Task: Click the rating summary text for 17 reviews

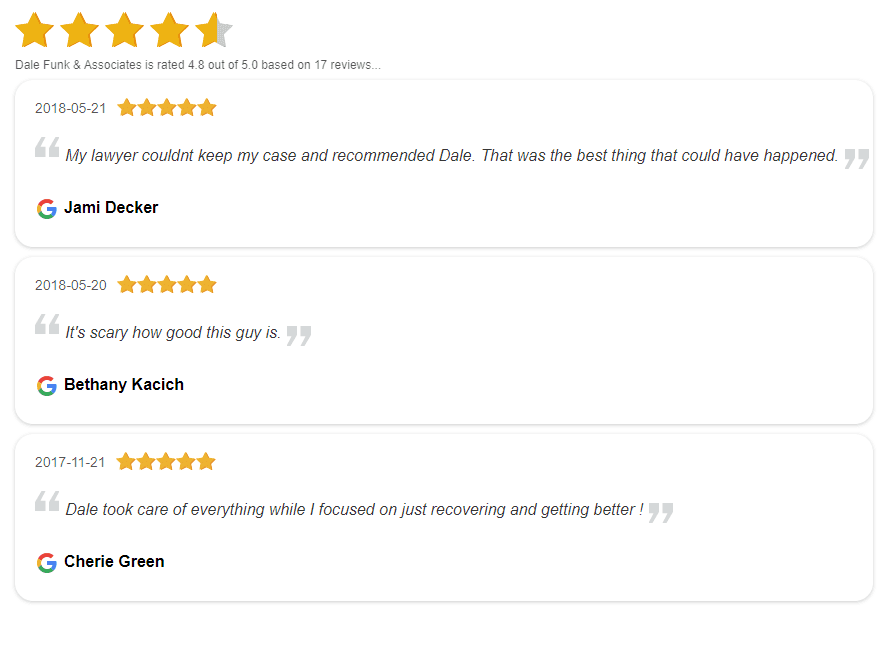Action: pos(197,65)
